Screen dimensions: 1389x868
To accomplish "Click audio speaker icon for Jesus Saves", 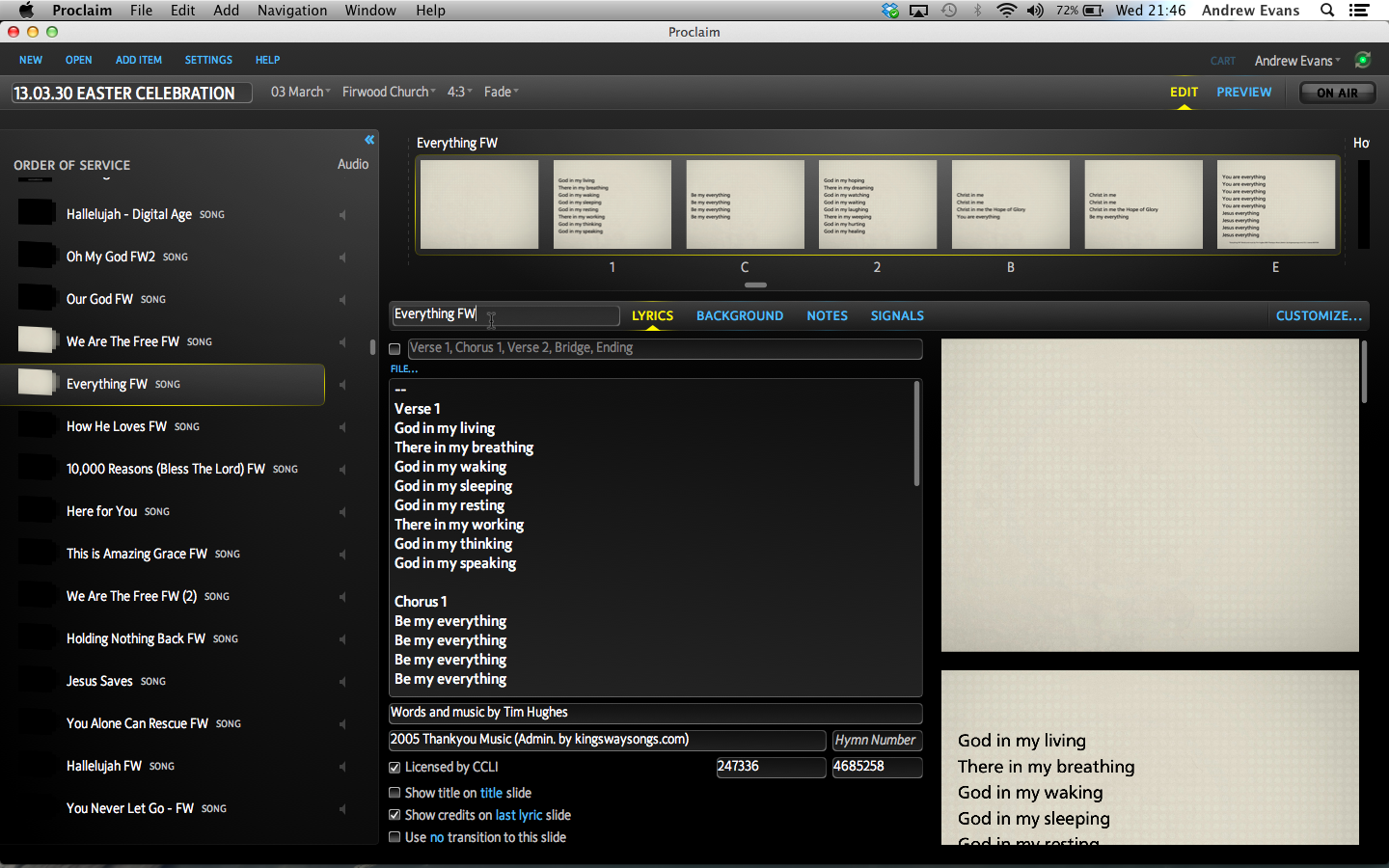I will coord(342,682).
